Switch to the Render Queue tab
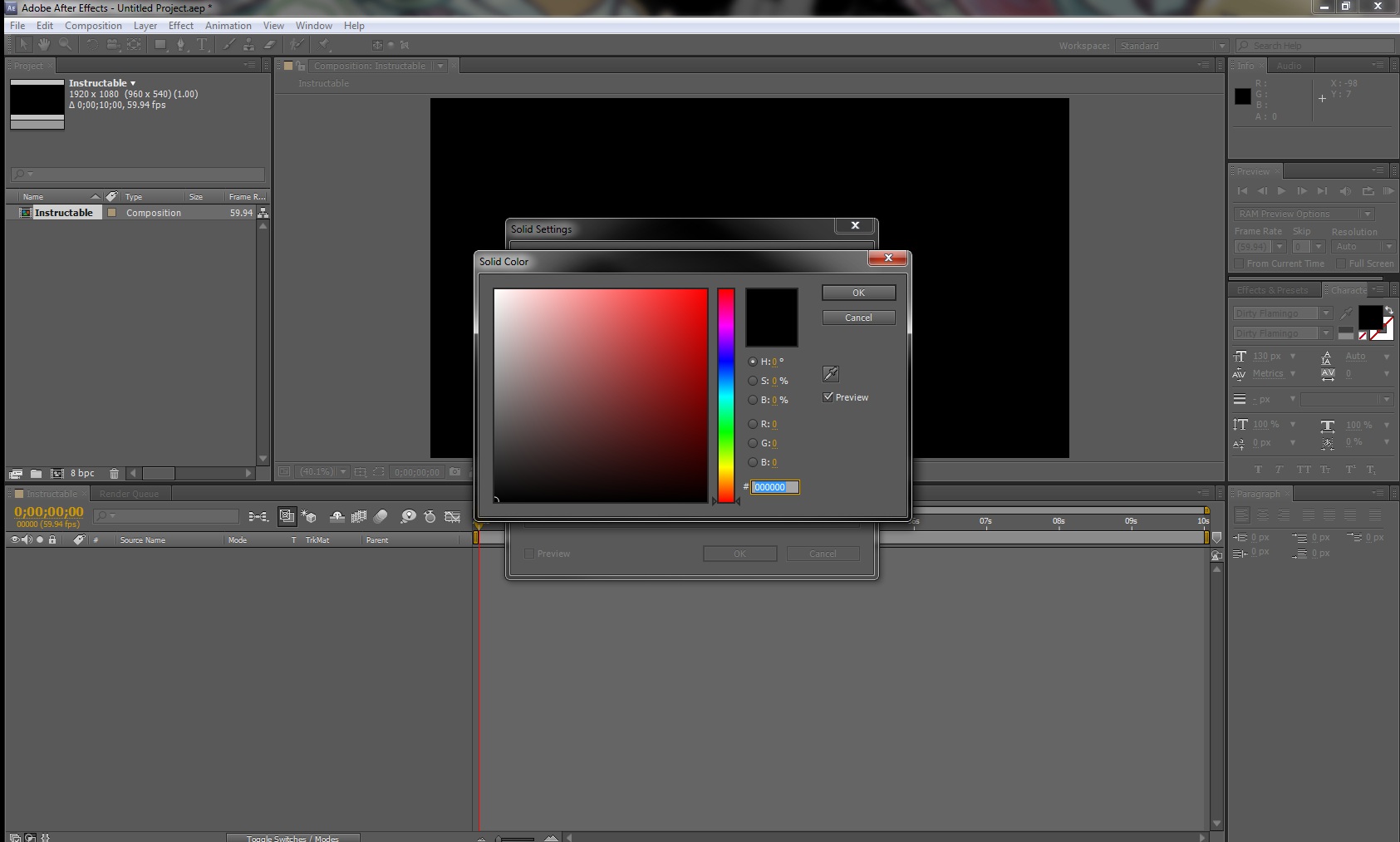This screenshot has width=1400, height=842. pos(129,494)
